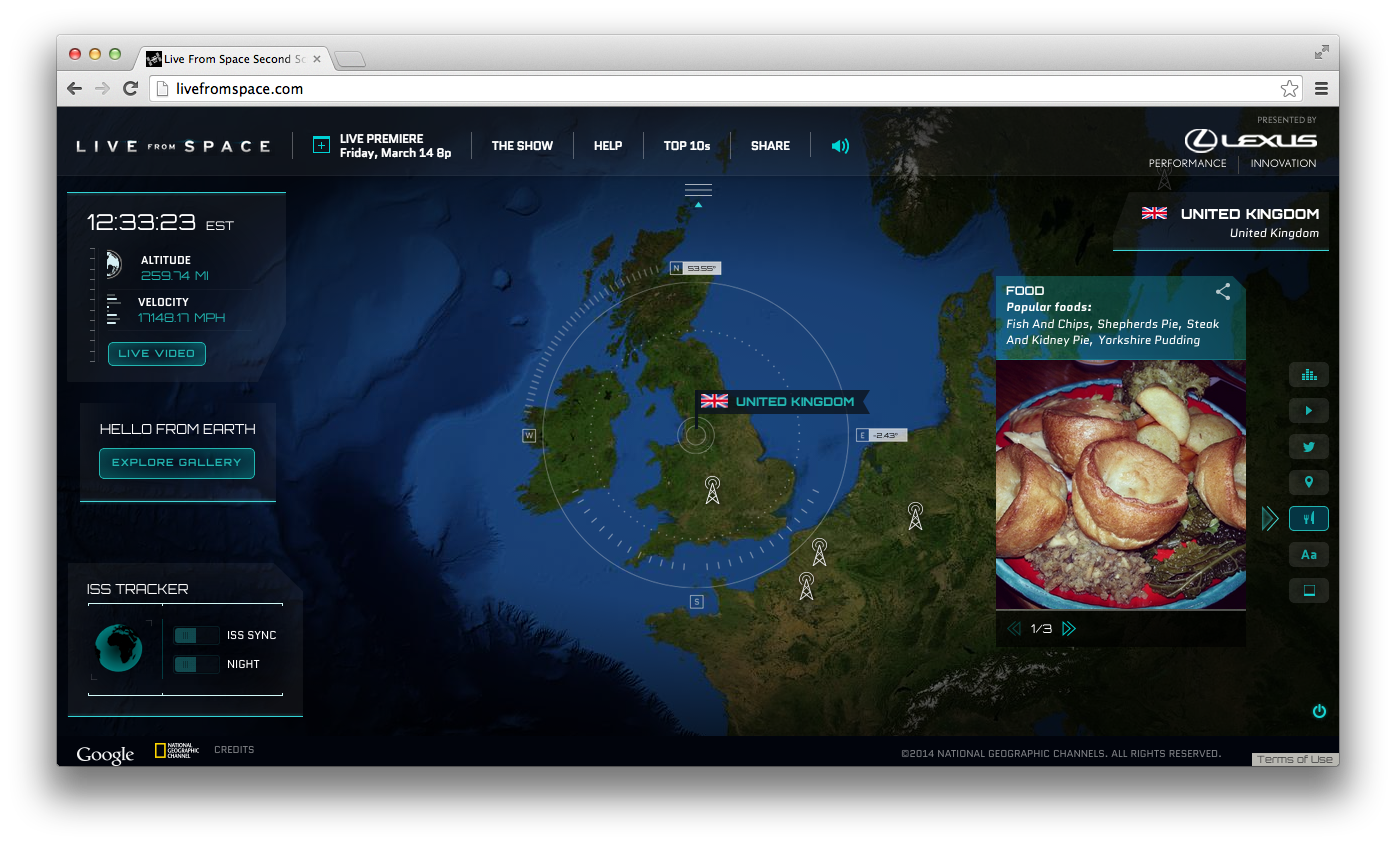Click the United Kingdom flag label on the map
Image resolution: width=1396 pixels, height=845 pixels.
click(783, 402)
